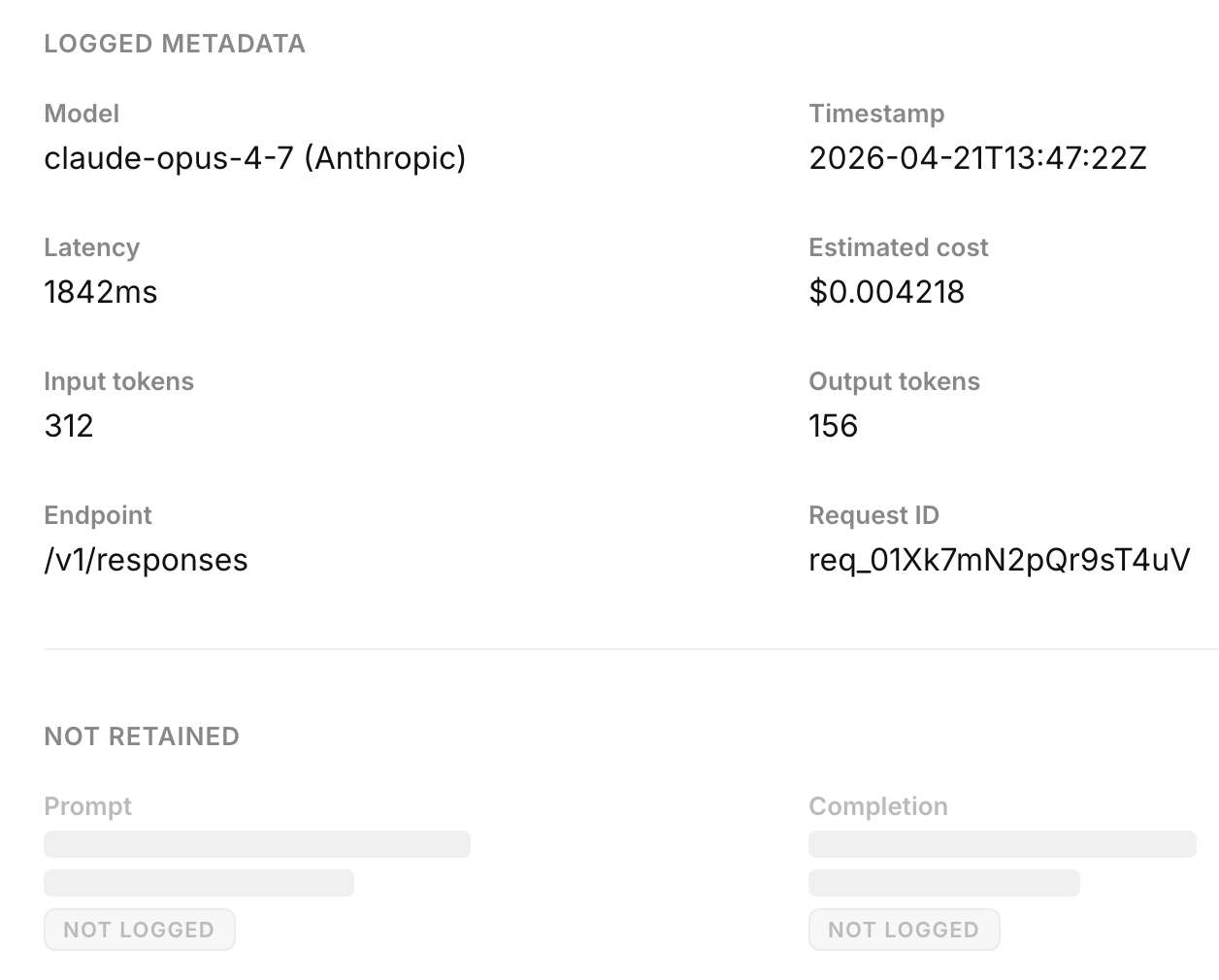
Task: Click the Timestamp field label
Action: 875,113
